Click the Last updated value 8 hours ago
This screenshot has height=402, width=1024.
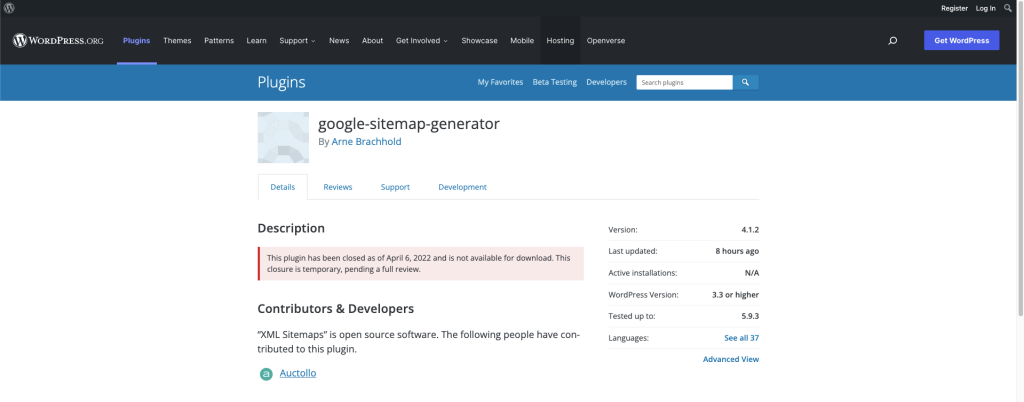737,251
